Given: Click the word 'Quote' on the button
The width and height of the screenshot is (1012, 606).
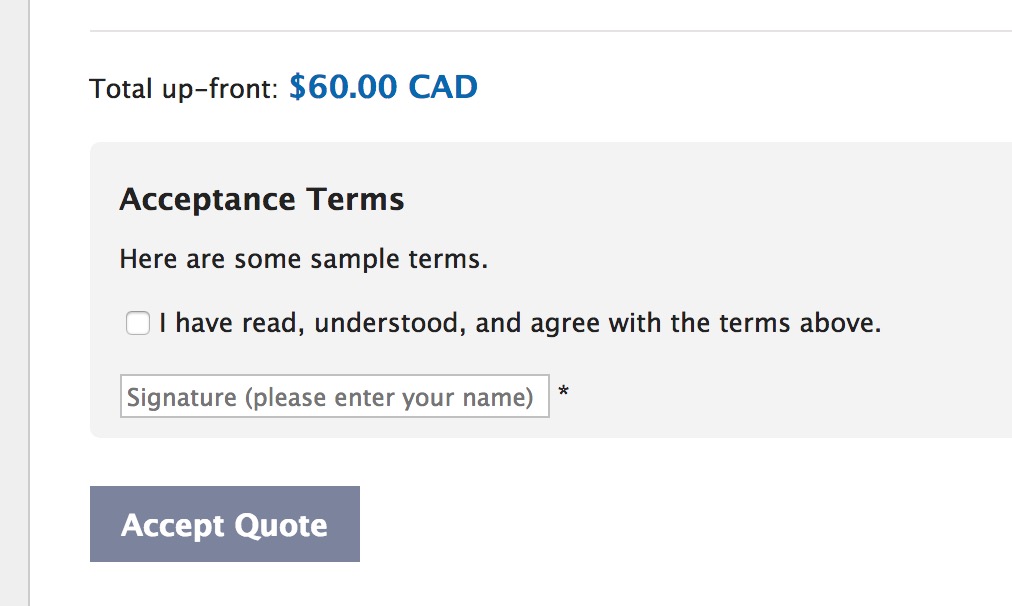Looking at the screenshot, I should click(281, 525).
